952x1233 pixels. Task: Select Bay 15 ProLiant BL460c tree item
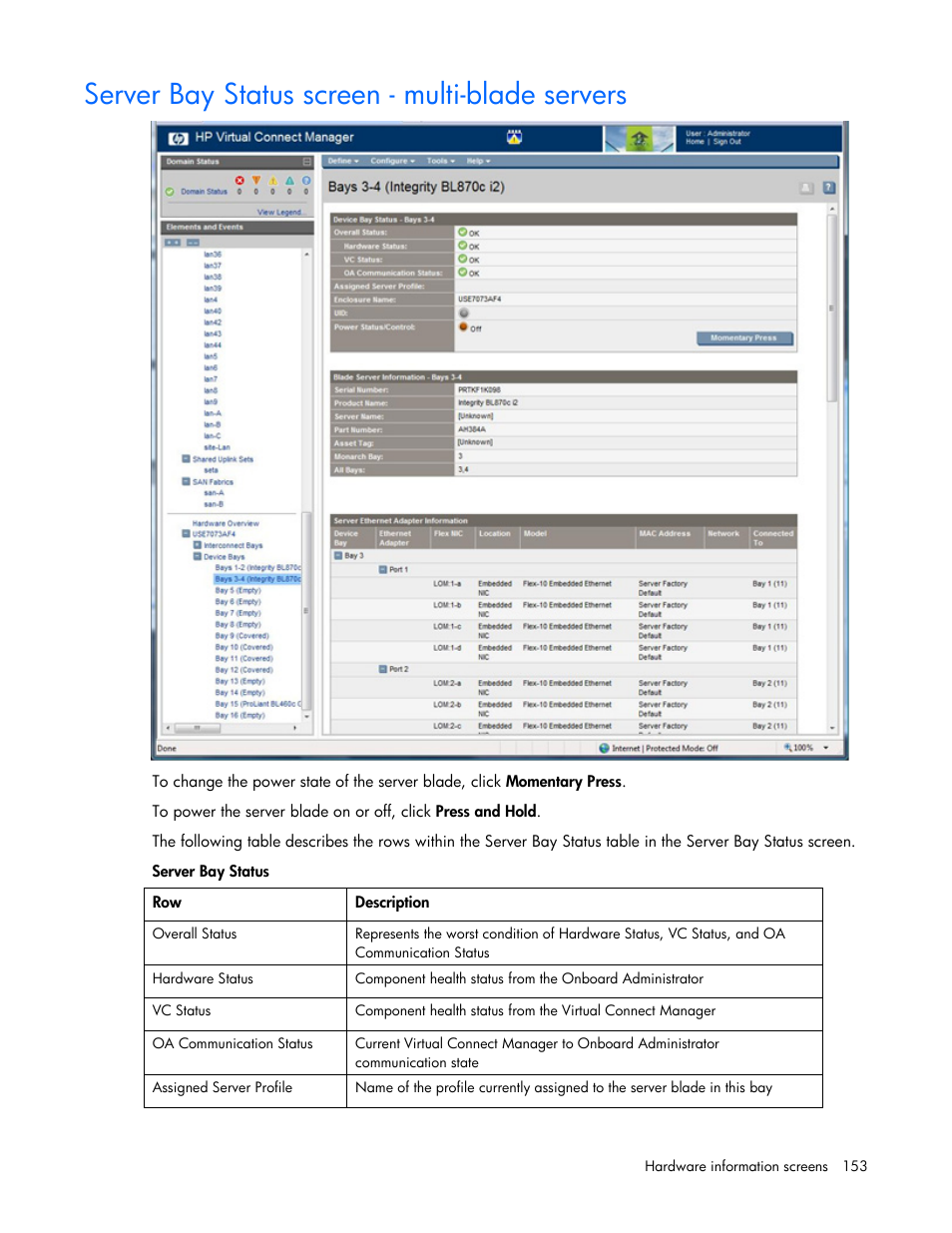[257, 704]
